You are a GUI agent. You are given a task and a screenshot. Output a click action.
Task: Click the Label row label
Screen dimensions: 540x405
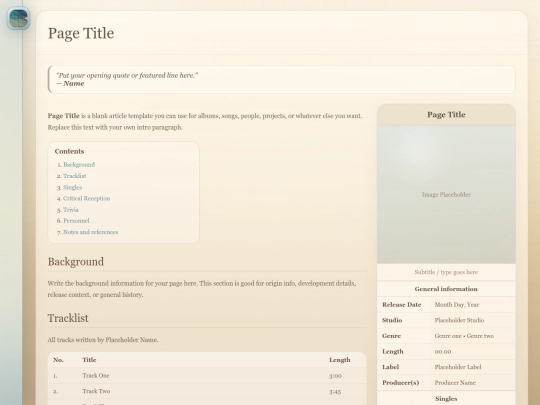(x=391, y=367)
